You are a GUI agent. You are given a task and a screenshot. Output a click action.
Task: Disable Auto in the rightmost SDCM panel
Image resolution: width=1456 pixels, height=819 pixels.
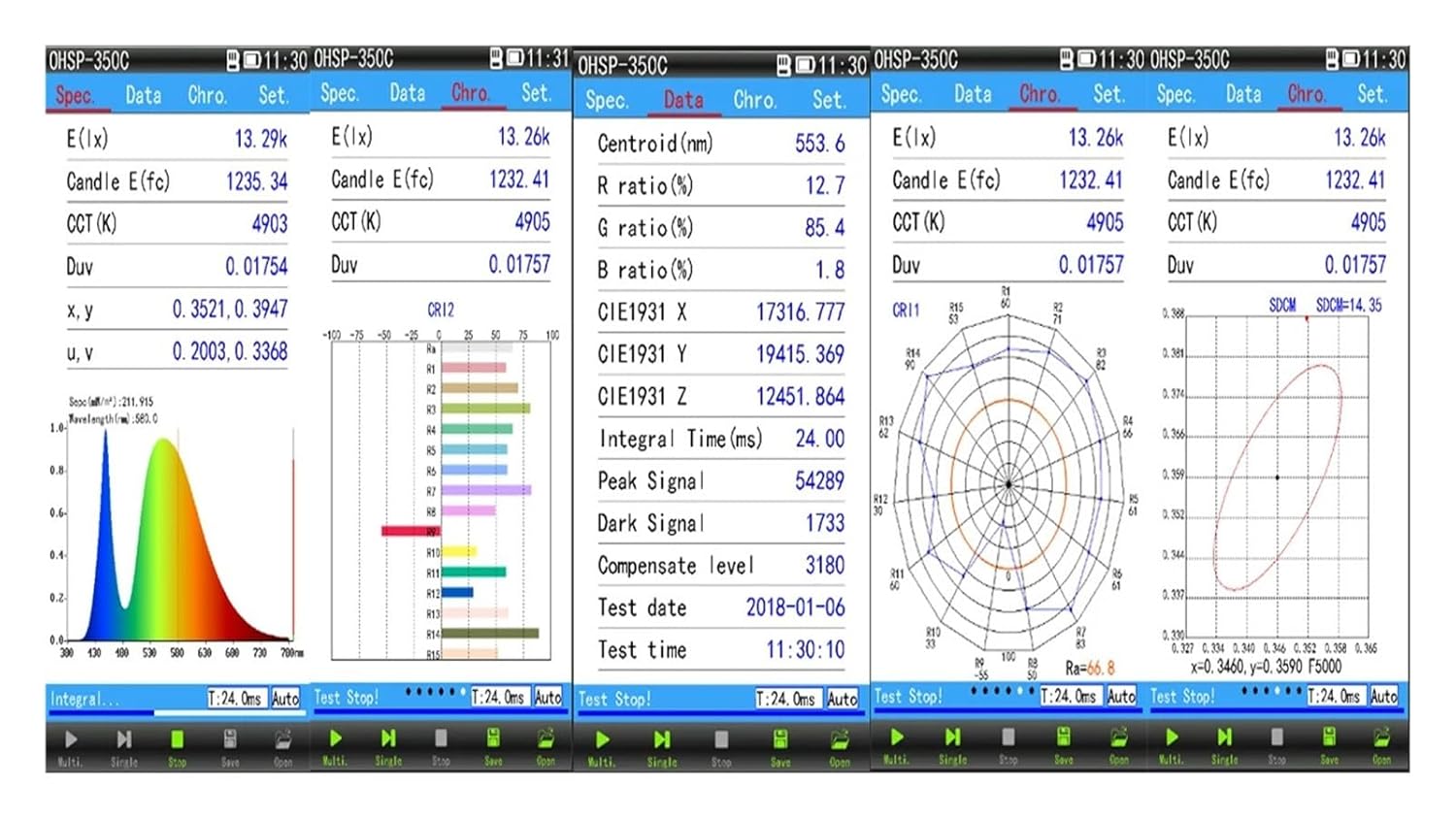point(1383,696)
